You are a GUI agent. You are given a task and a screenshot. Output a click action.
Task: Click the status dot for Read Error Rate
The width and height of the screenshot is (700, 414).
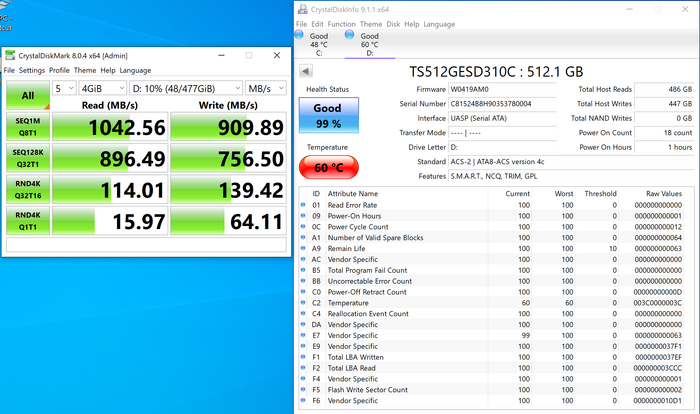[303, 205]
